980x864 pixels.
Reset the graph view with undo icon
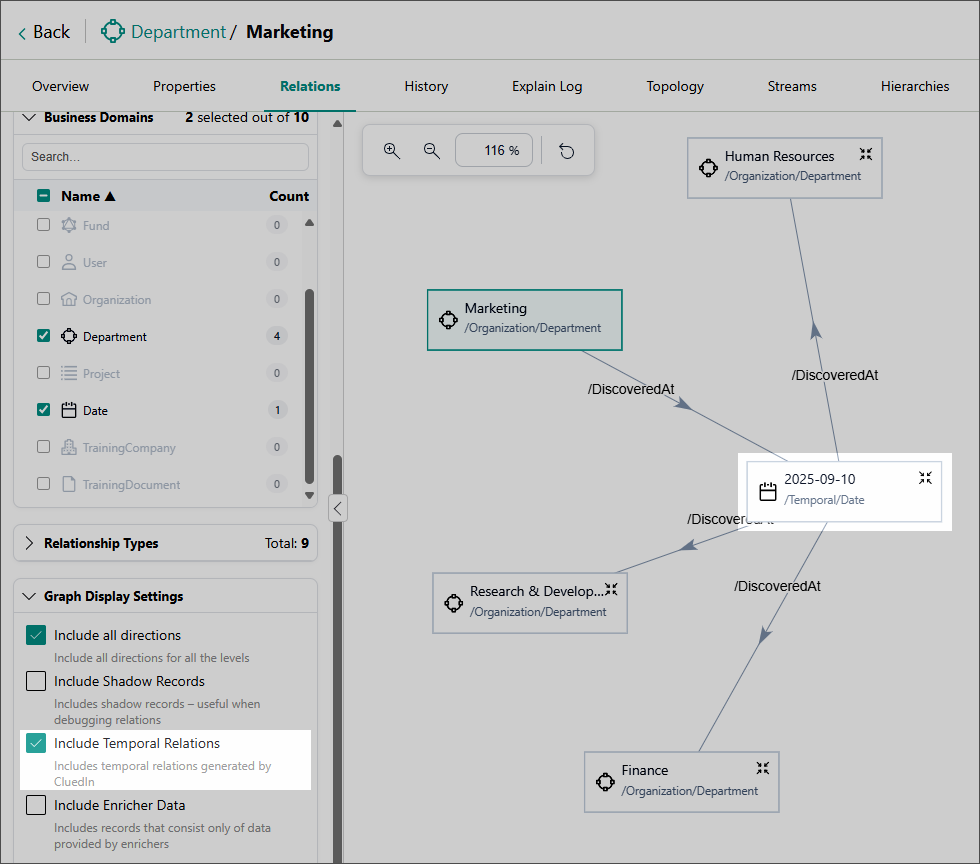pos(567,151)
